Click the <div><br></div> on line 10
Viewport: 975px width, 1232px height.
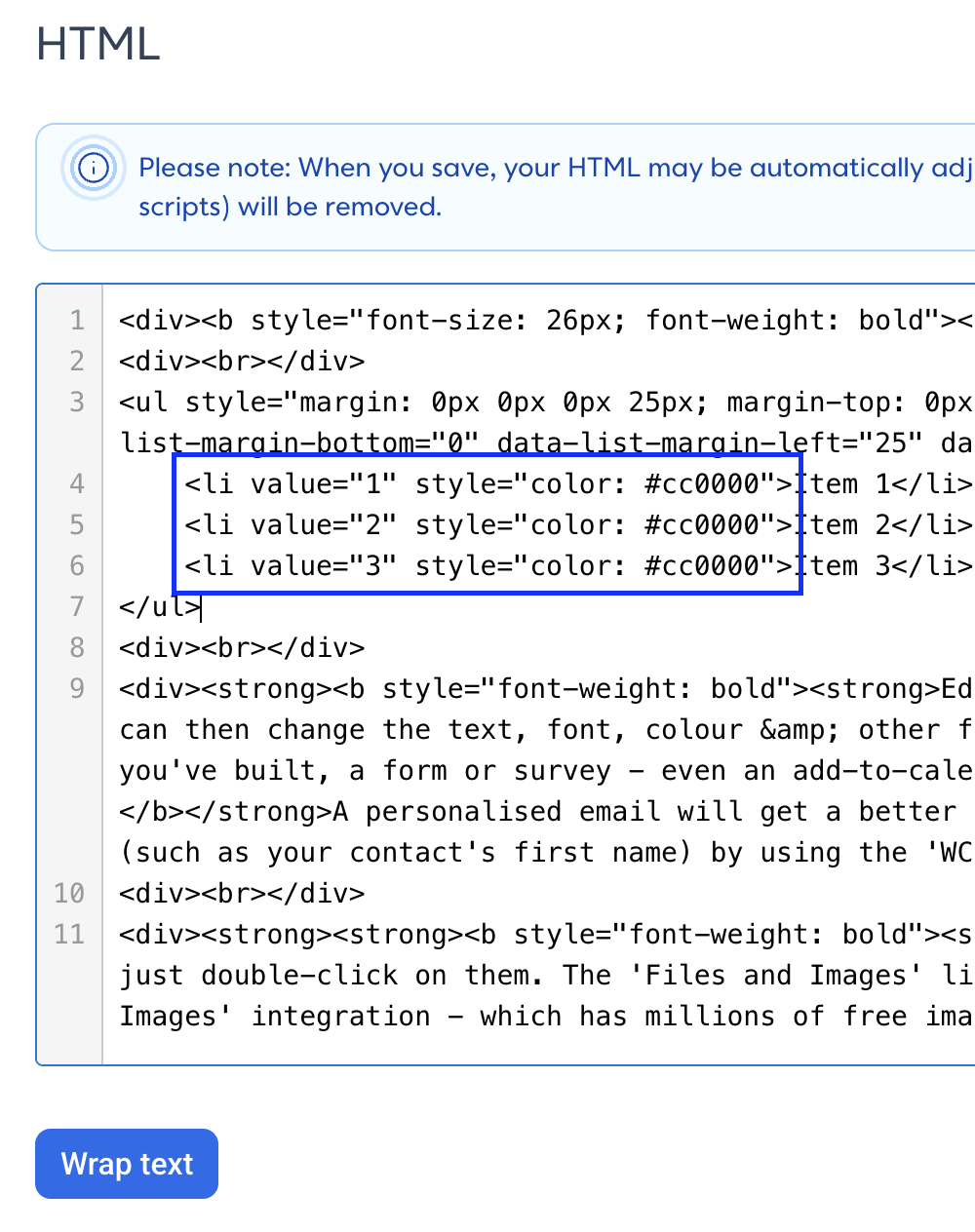coord(242,894)
